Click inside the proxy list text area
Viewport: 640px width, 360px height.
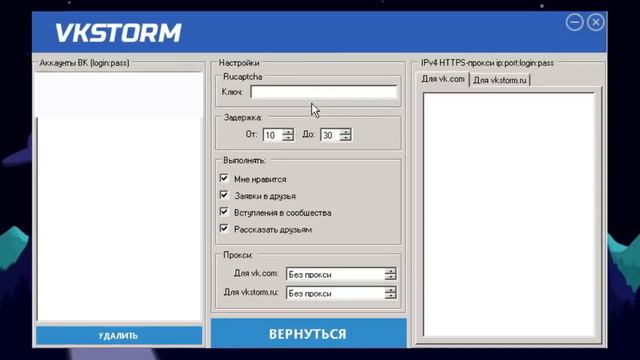[x=509, y=215]
